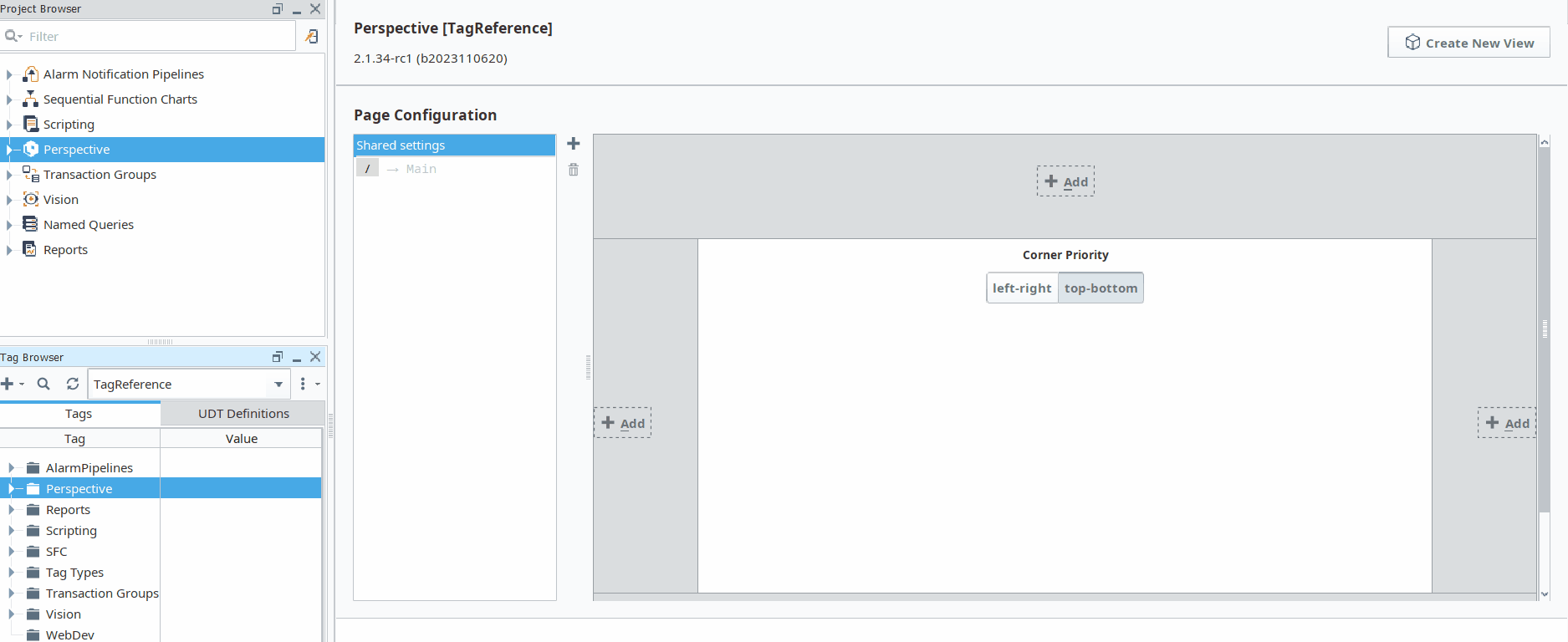The image size is (1568, 642).
Task: Select the Main page row
Action: (454, 169)
